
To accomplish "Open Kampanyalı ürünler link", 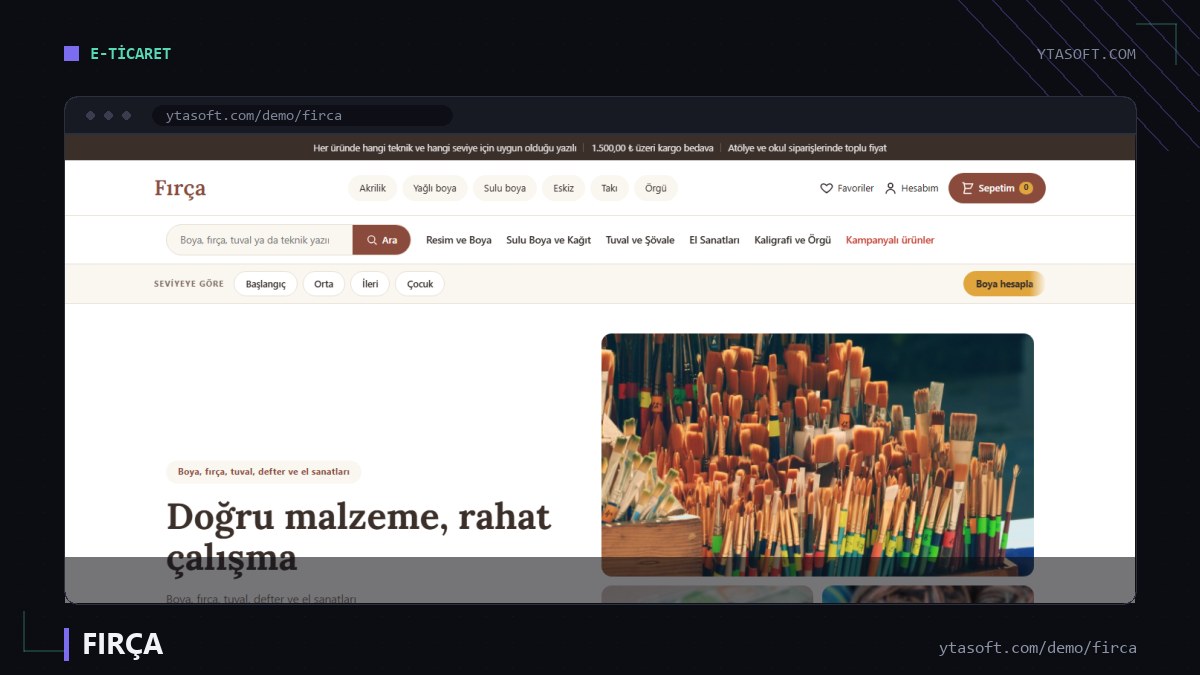I will click(890, 240).
